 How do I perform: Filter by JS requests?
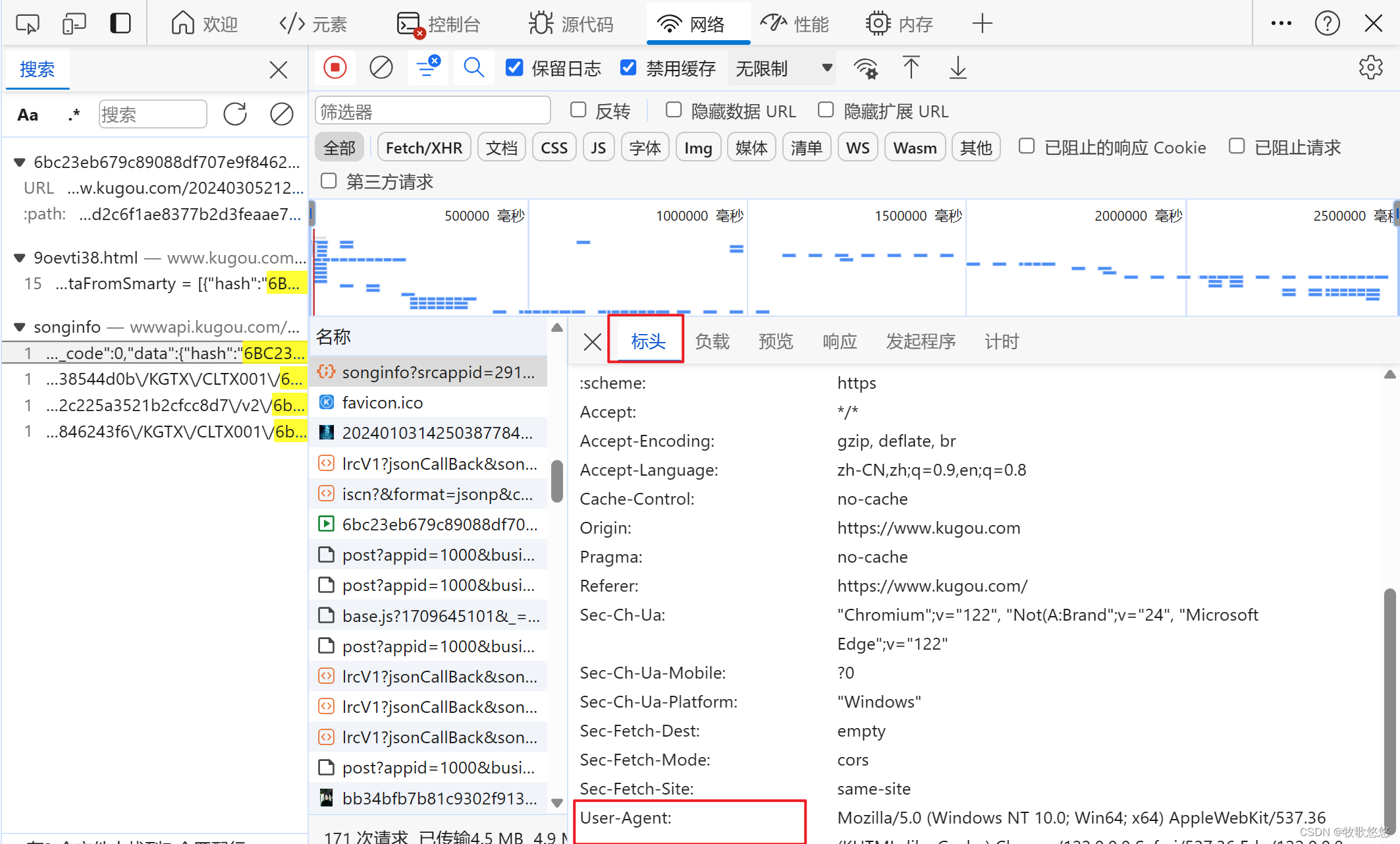click(598, 148)
